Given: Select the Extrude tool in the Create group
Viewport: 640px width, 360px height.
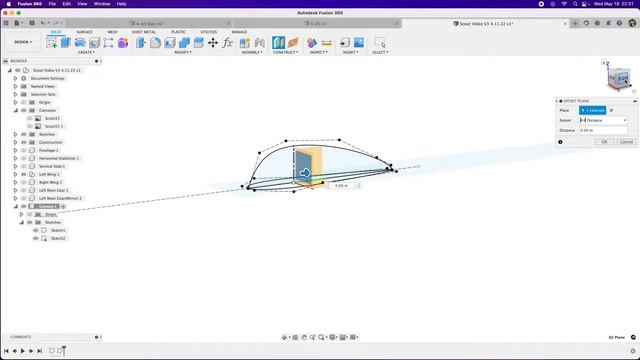Looking at the screenshot, I should (66, 42).
